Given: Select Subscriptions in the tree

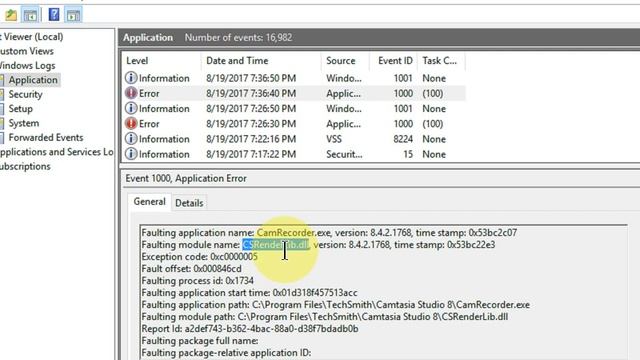Looking at the screenshot, I should coord(25,167).
